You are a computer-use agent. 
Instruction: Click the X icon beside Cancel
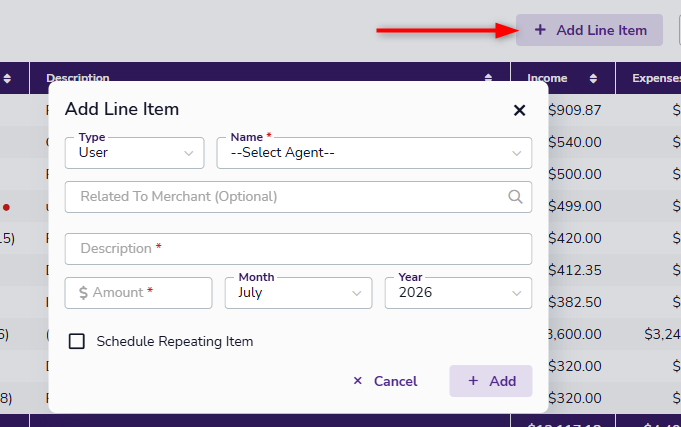pos(357,381)
